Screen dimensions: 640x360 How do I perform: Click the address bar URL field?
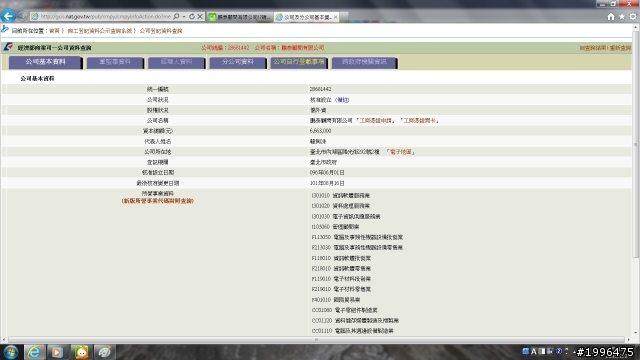click(x=105, y=17)
